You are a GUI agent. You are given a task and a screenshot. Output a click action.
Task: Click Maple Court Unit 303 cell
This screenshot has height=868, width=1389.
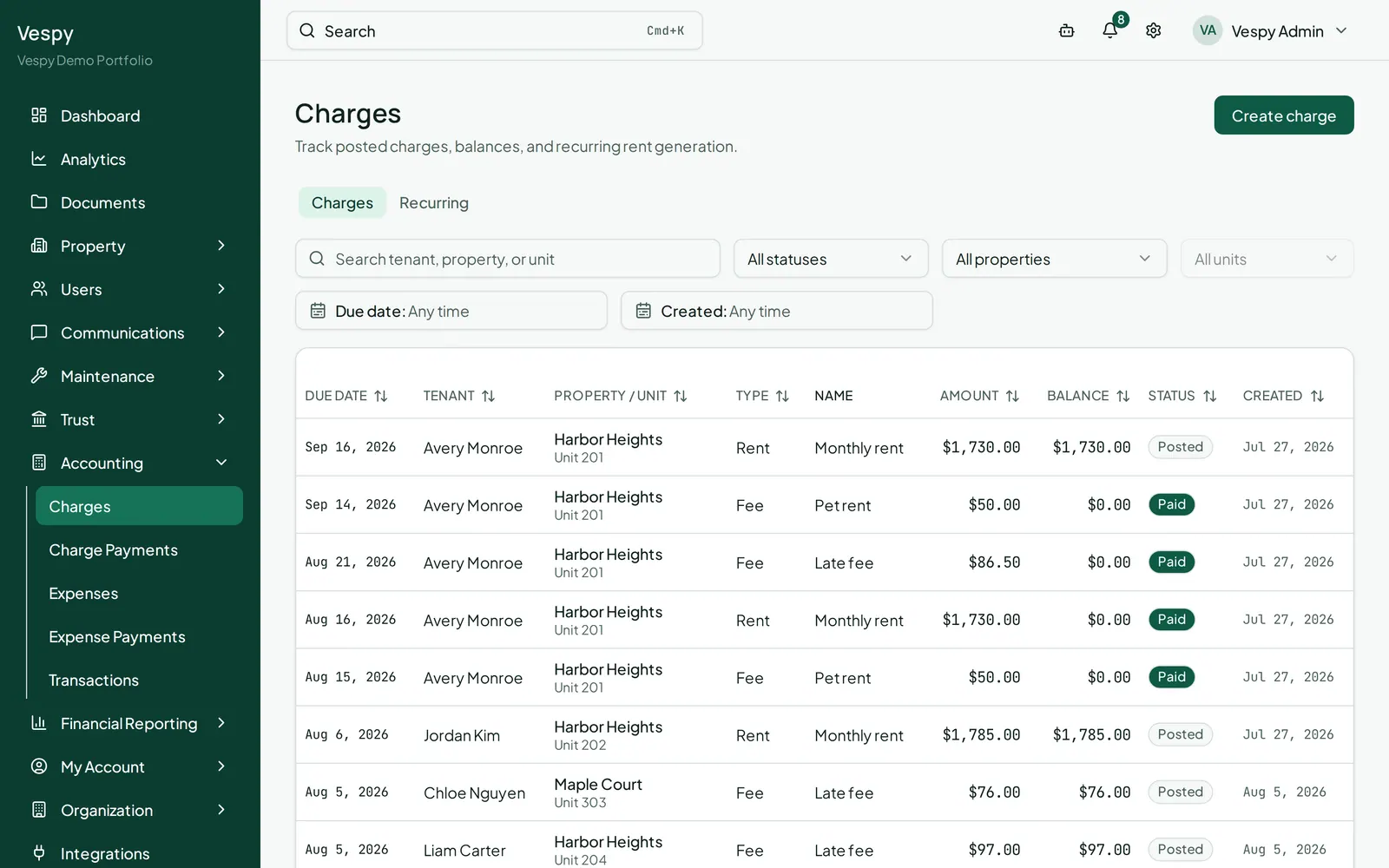598,792
